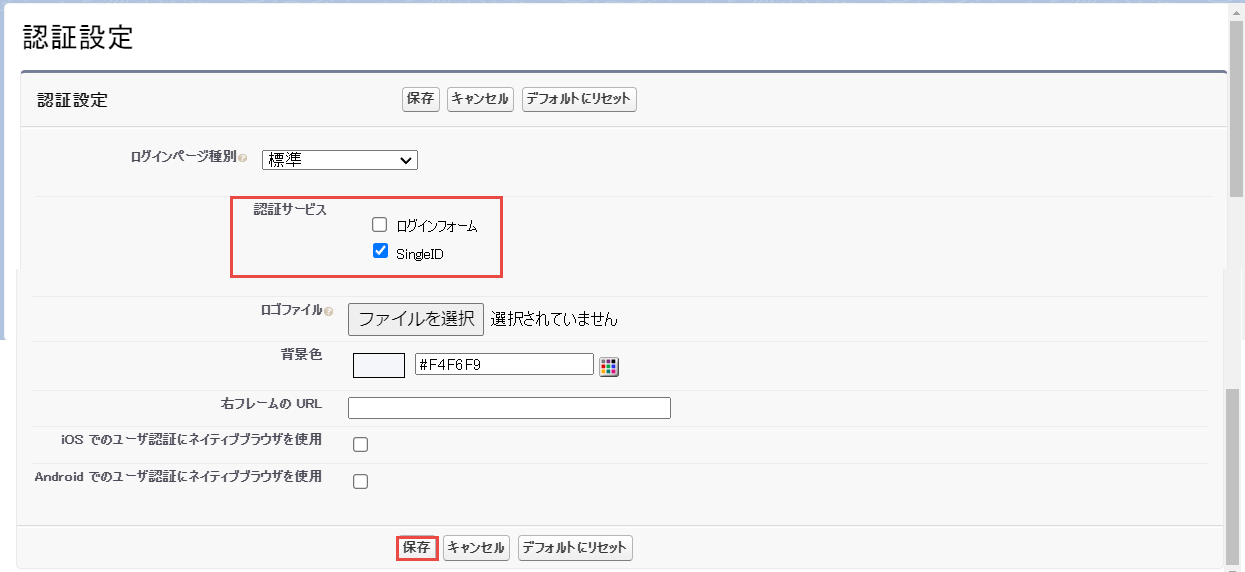
Task: Toggle iOS native browser checkbox
Action: (x=360, y=444)
